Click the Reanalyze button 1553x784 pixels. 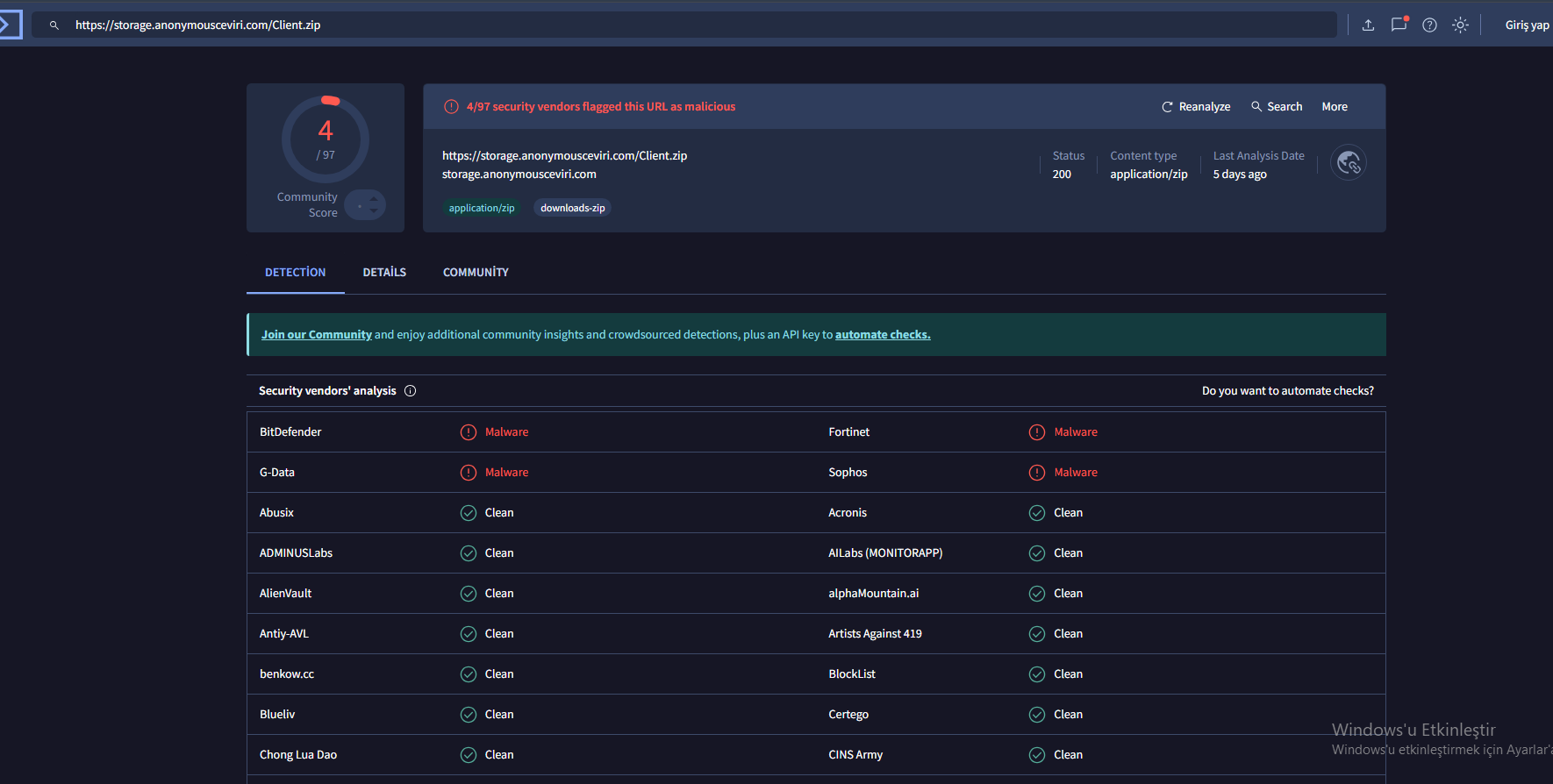click(x=1196, y=107)
